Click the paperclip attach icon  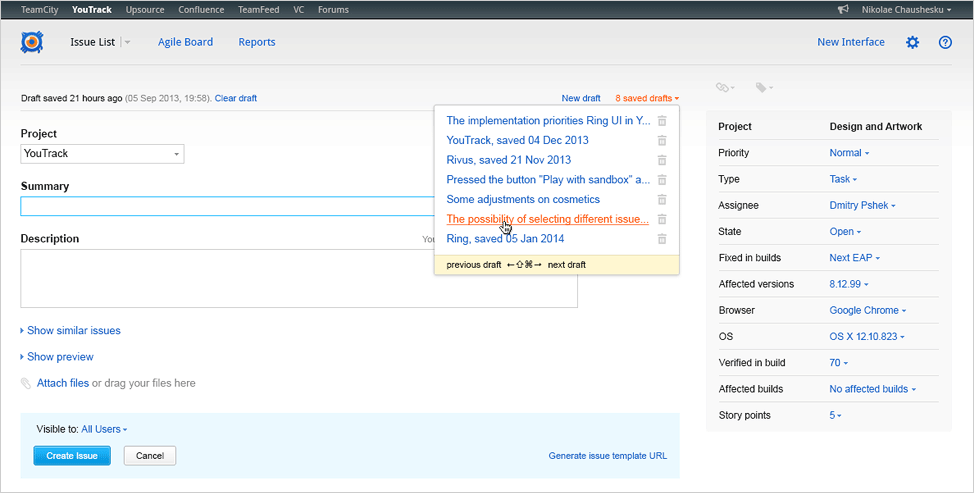coord(26,383)
